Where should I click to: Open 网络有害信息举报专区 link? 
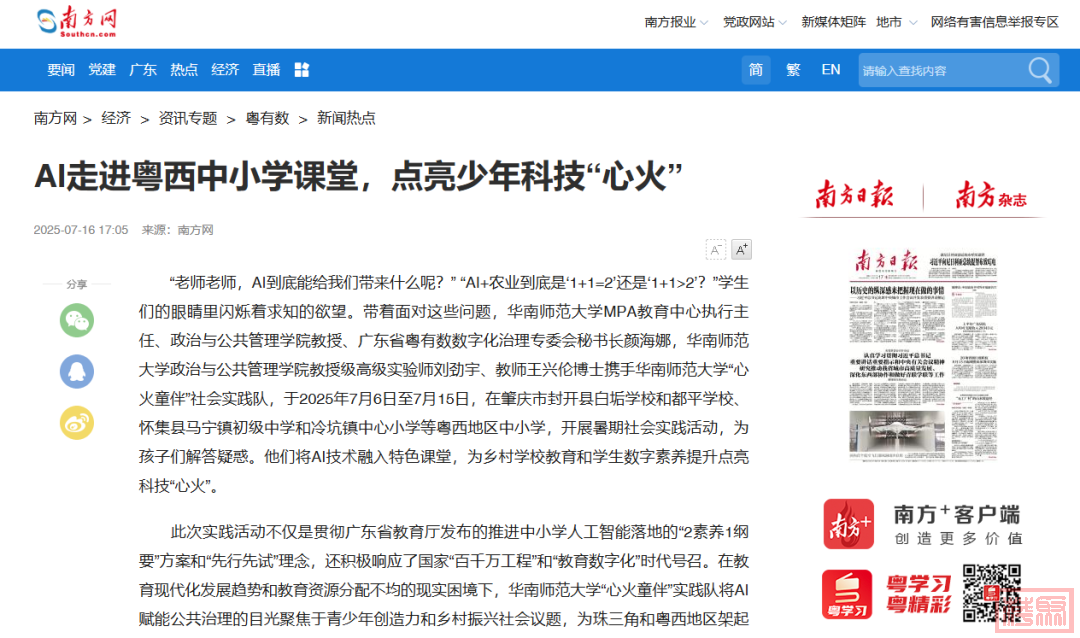(x=994, y=22)
